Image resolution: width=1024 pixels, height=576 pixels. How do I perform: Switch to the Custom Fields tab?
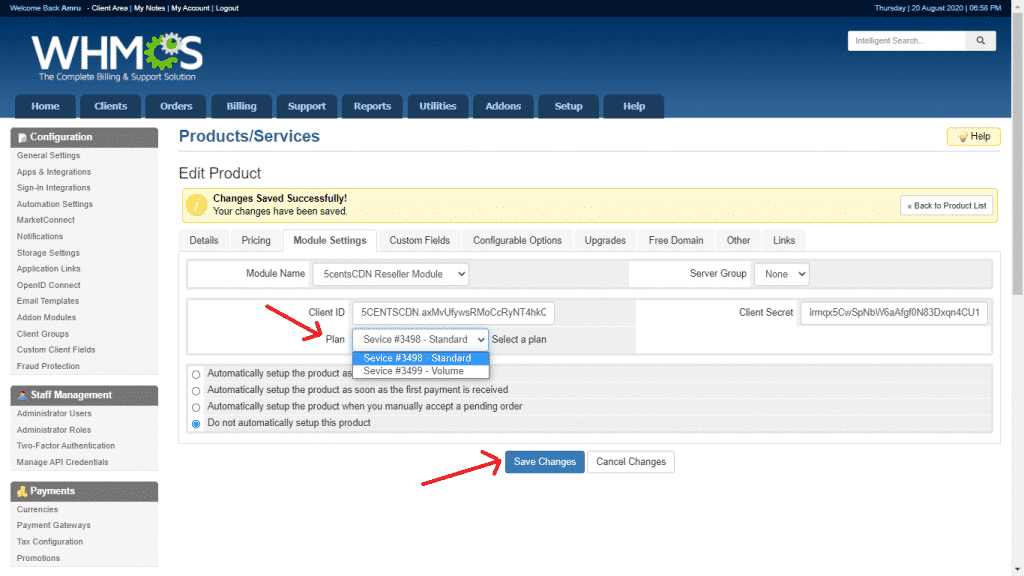[420, 240]
